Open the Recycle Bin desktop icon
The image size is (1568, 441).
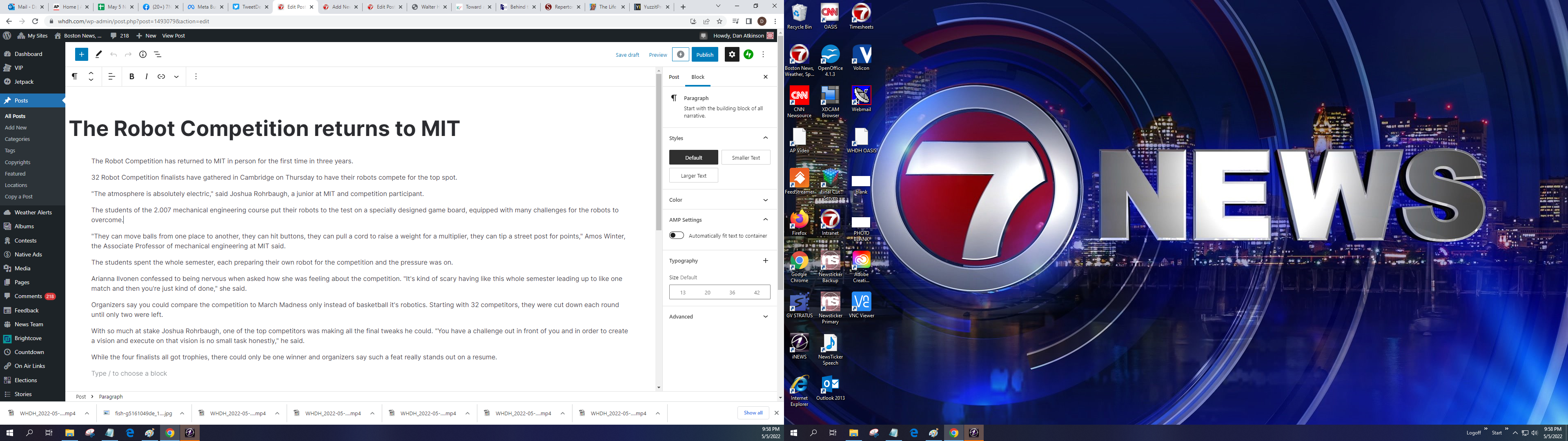[799, 16]
